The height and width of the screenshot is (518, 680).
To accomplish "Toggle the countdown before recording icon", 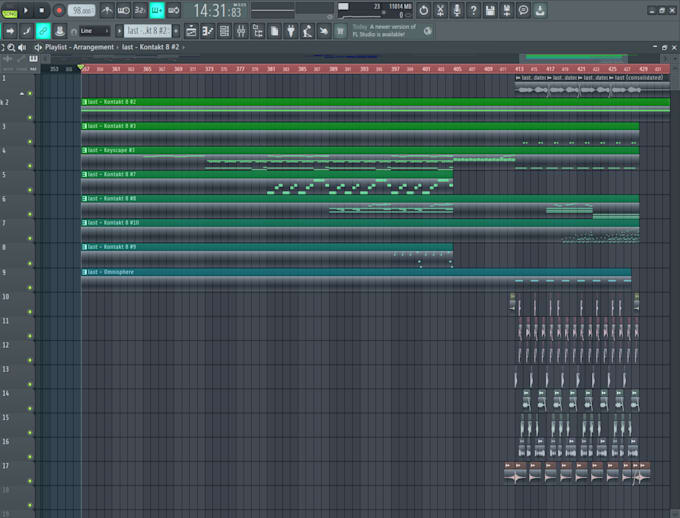I will pyautogui.click(x=140, y=10).
